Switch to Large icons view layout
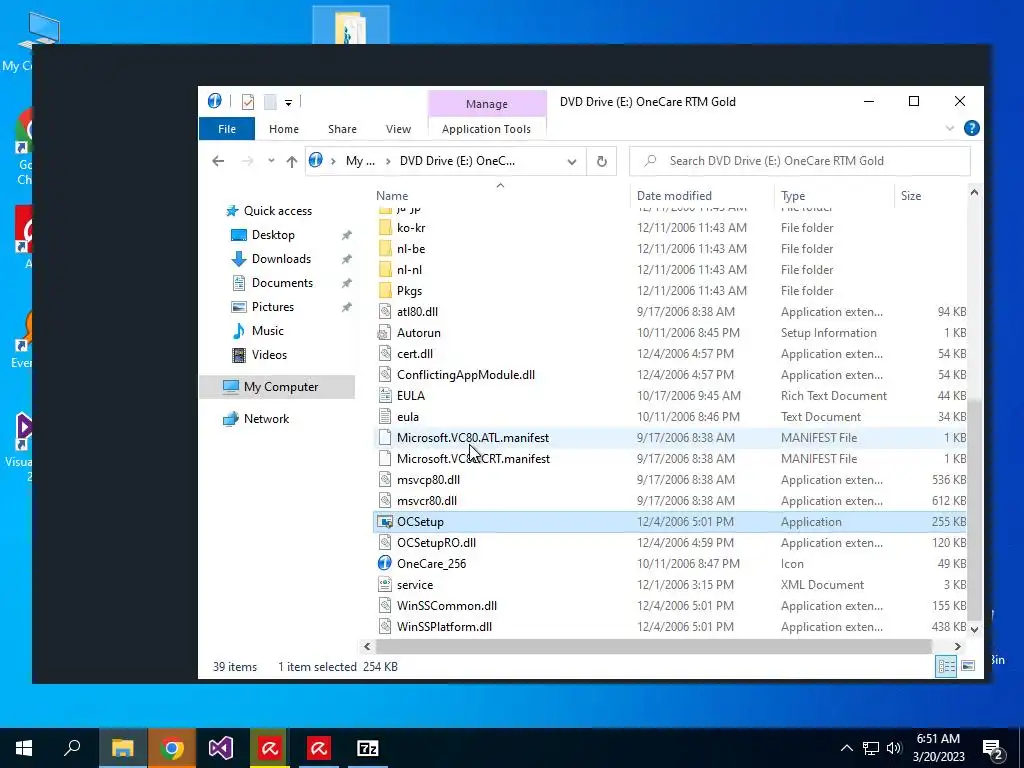Viewport: 1024px width, 768px height. pyautogui.click(x=968, y=666)
